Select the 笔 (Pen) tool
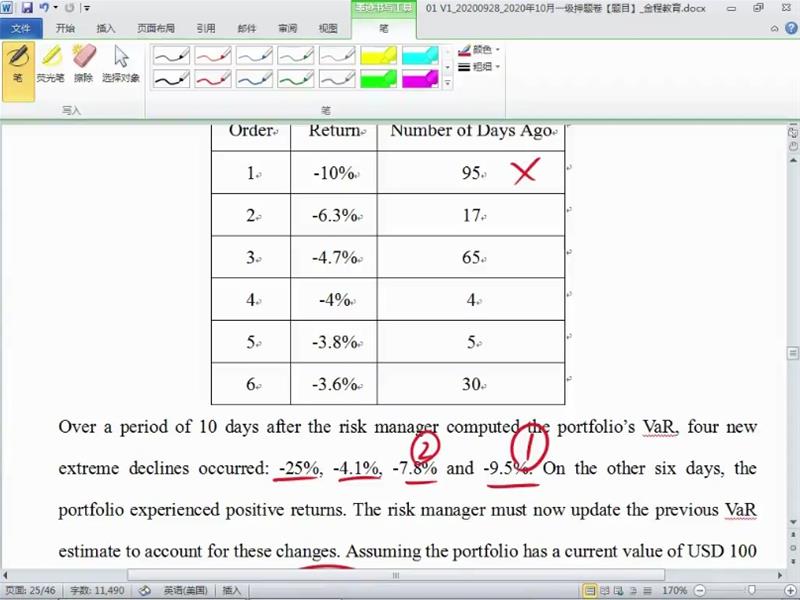 18,71
